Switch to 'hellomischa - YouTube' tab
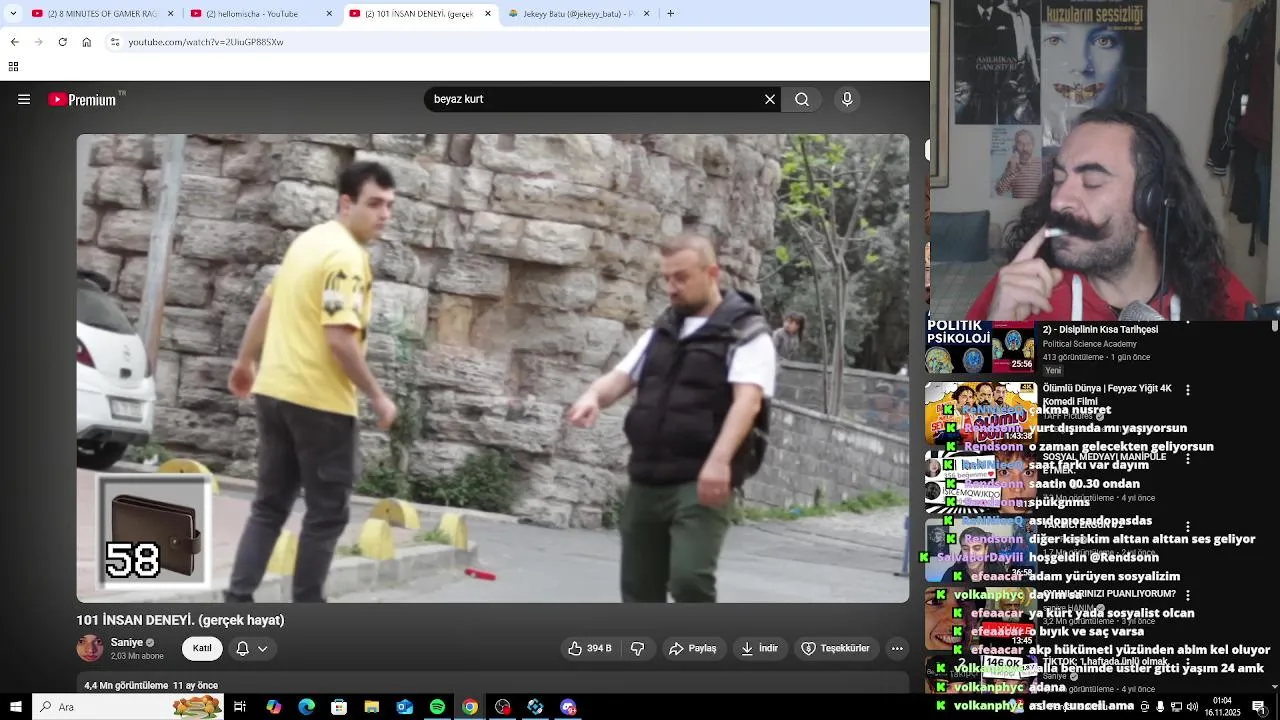Viewport: 1280px width, 720px height. [x=253, y=14]
